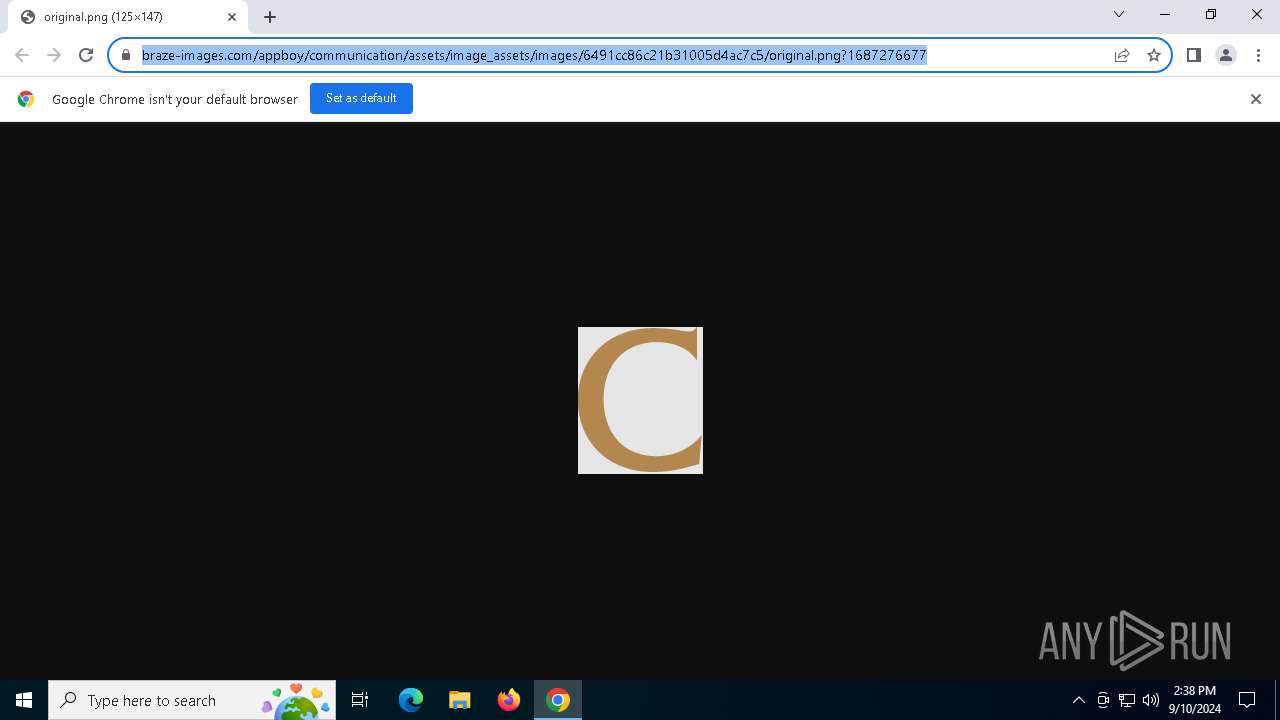Minimize the Chrome window
This screenshot has width=1280, height=720.
pos(1165,14)
